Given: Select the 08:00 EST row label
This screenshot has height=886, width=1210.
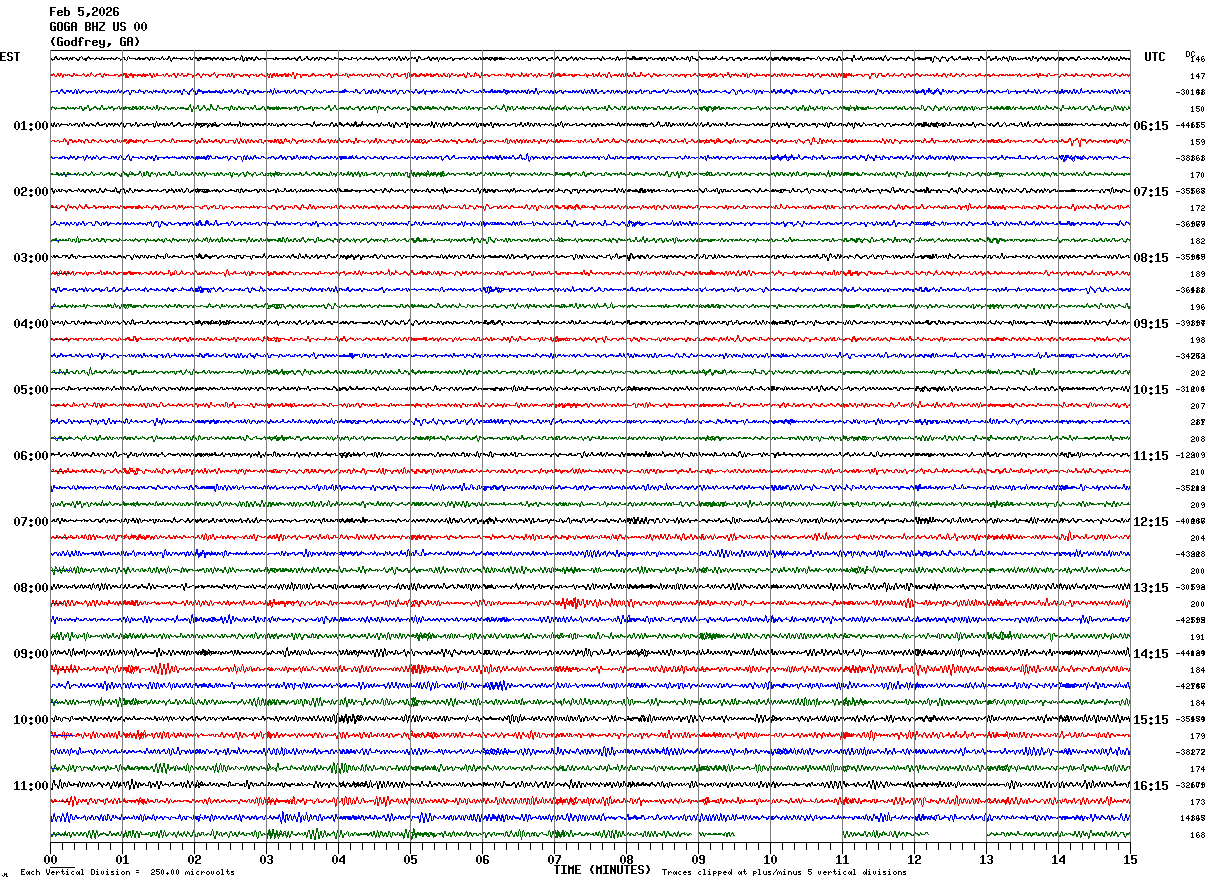Looking at the screenshot, I should click(31, 588).
